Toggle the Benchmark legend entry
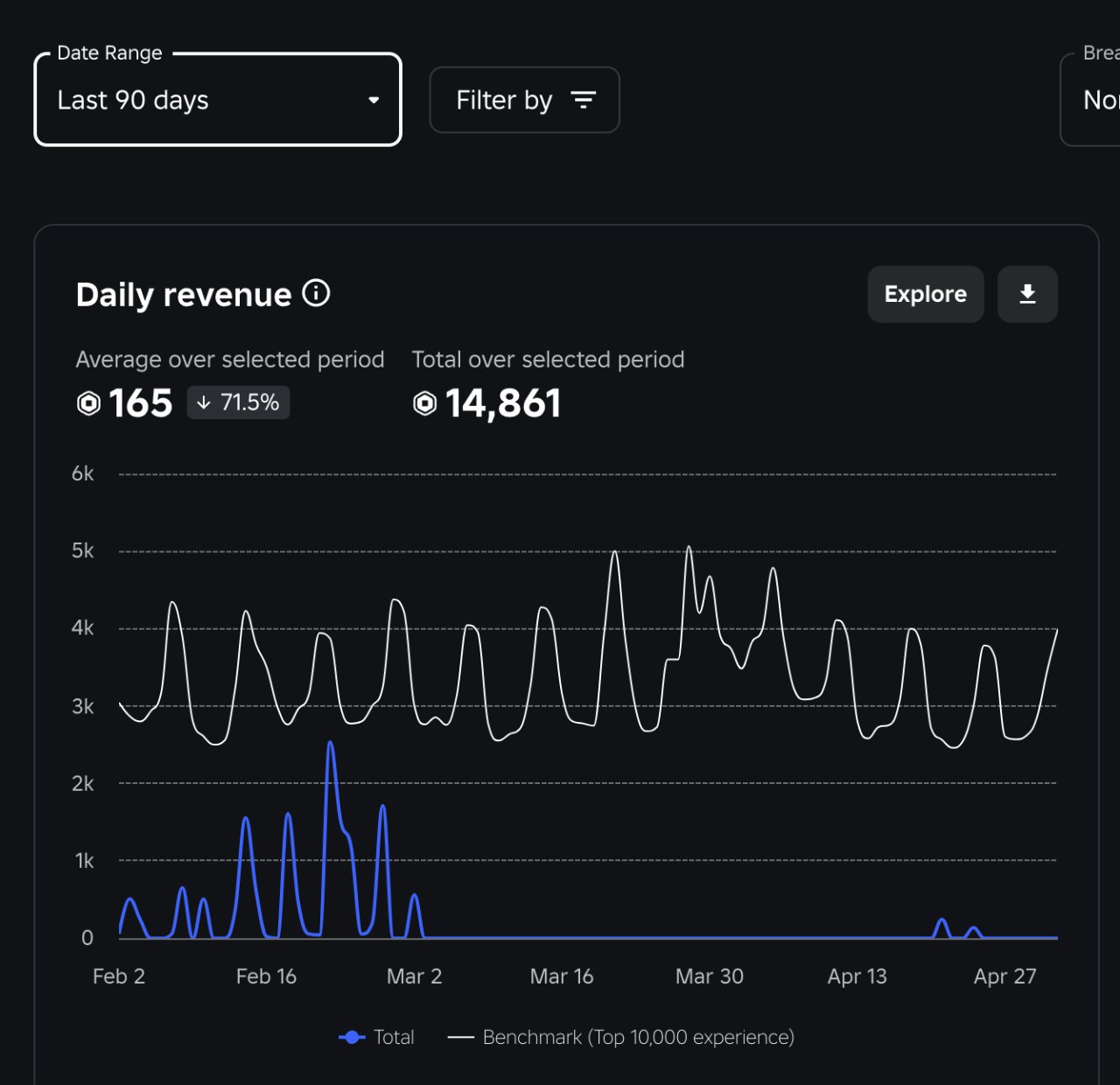1120x1085 pixels. pyautogui.click(x=621, y=1037)
